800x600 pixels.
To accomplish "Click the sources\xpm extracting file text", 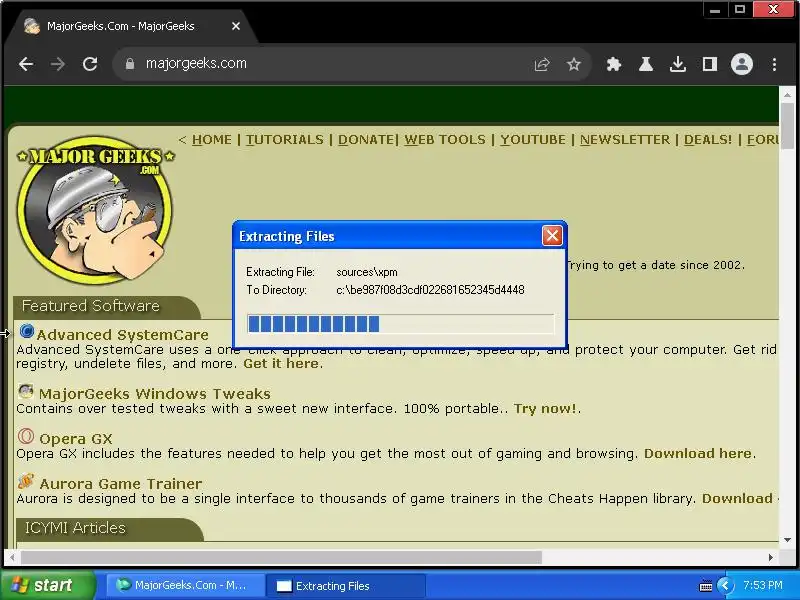I will pos(367,272).
